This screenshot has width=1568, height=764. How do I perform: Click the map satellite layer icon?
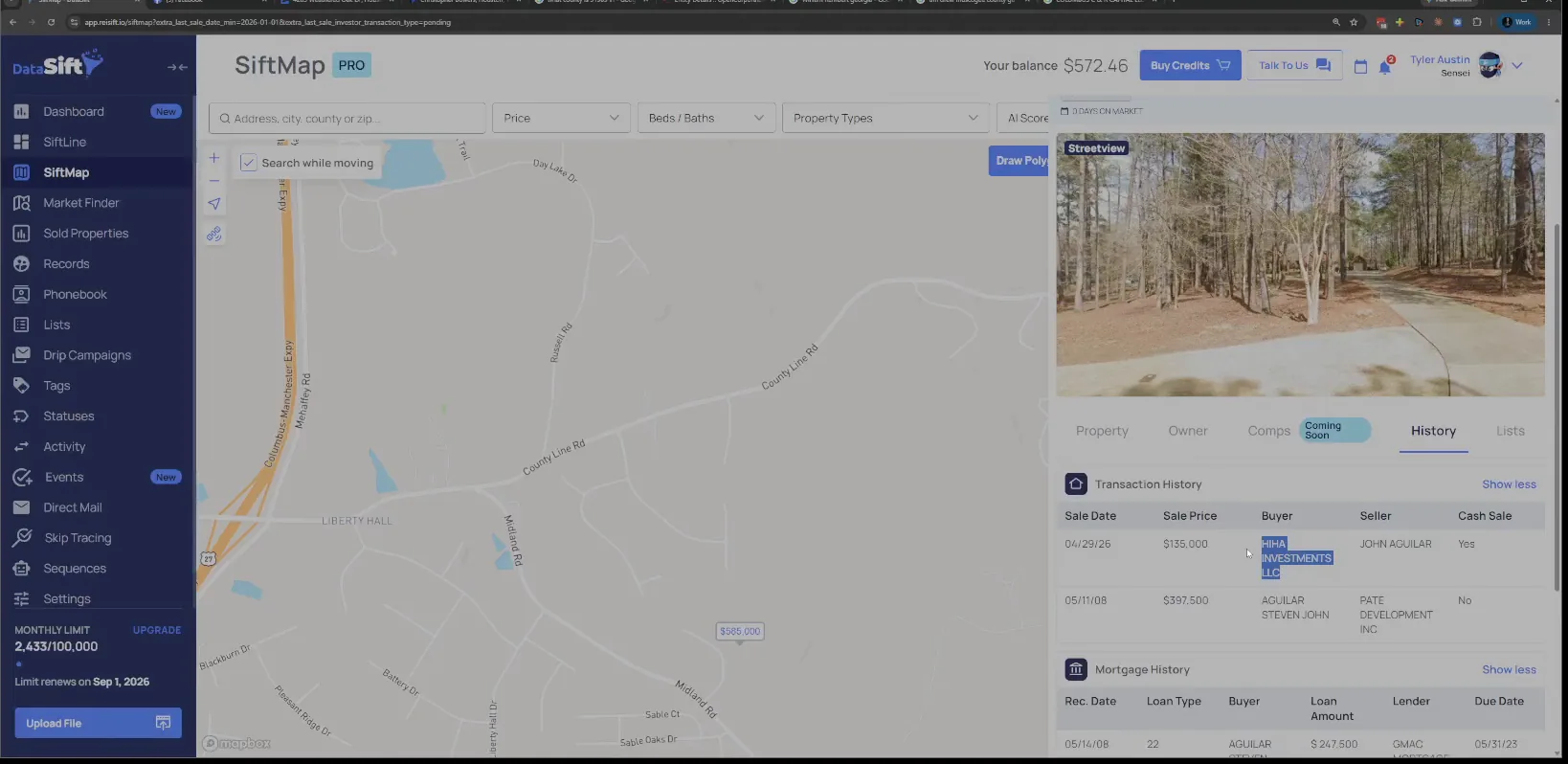coord(214,235)
